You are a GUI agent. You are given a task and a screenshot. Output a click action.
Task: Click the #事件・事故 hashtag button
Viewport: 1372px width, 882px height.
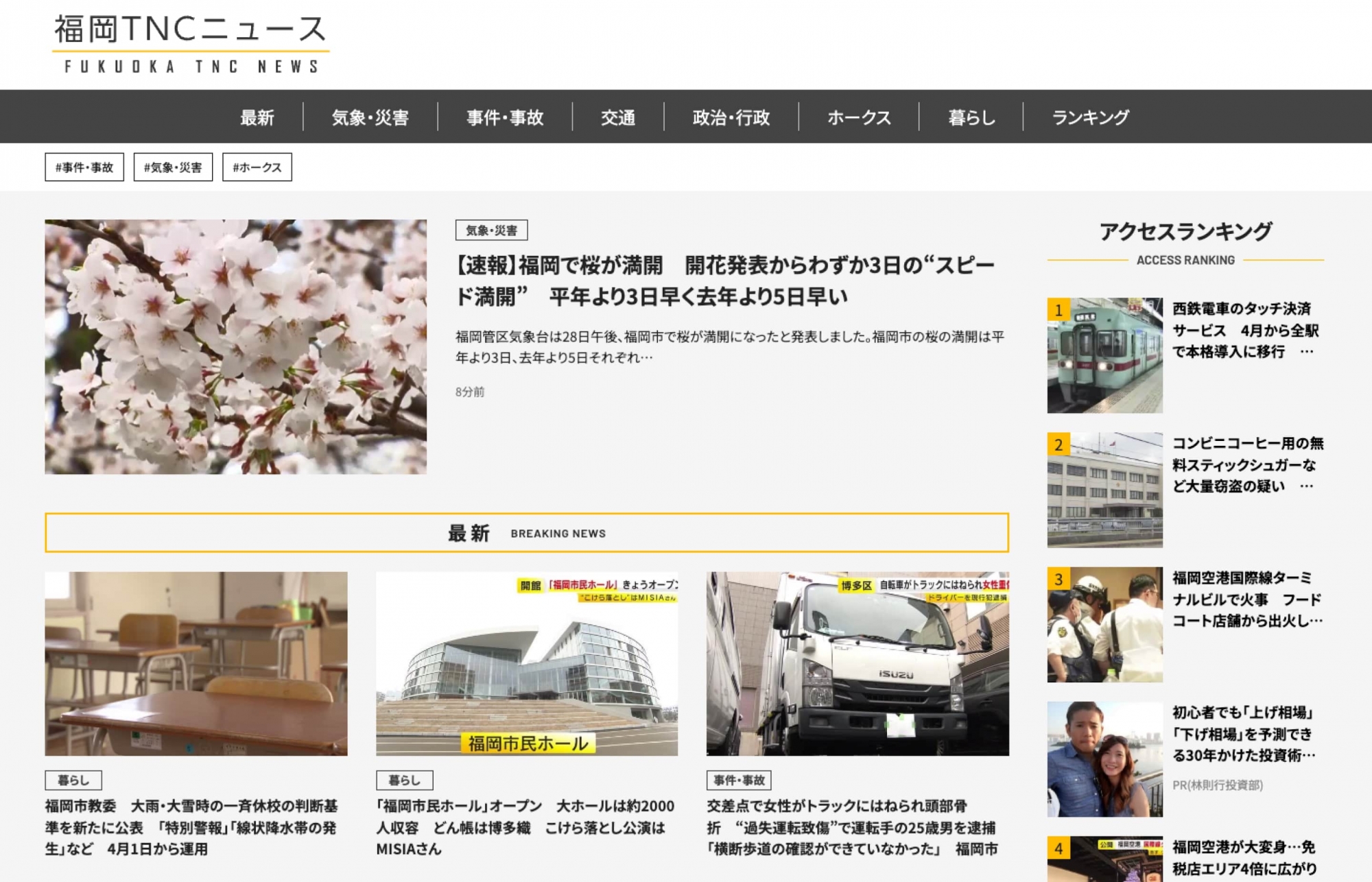tap(84, 167)
